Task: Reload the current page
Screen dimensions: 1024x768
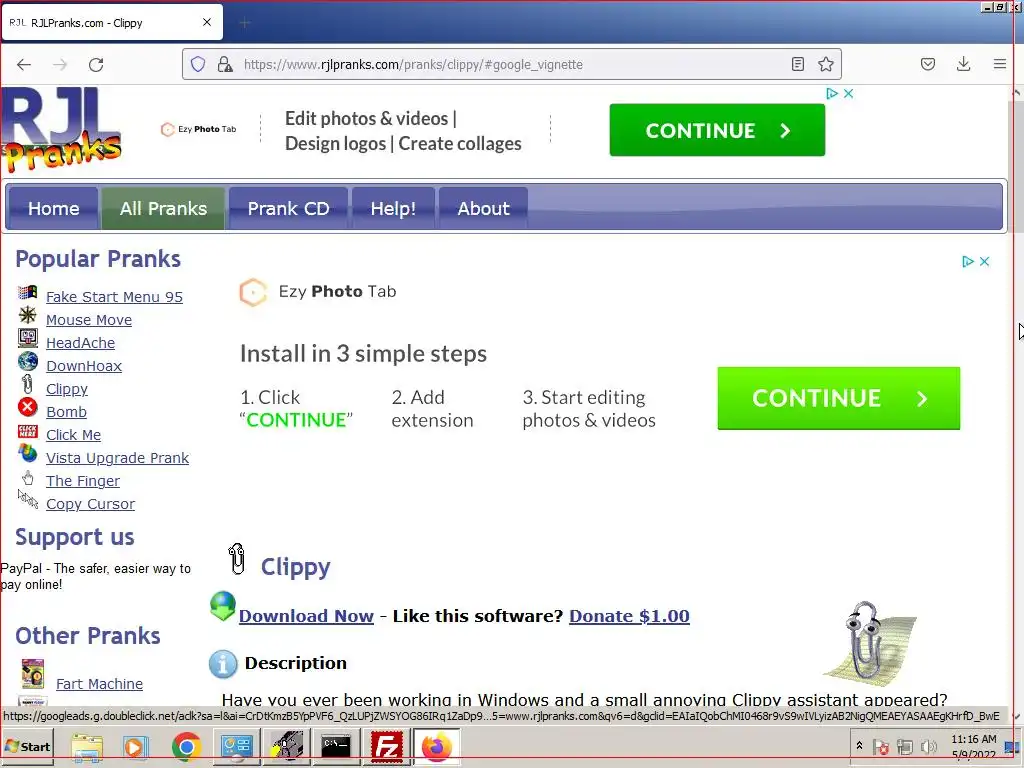Action: (96, 64)
